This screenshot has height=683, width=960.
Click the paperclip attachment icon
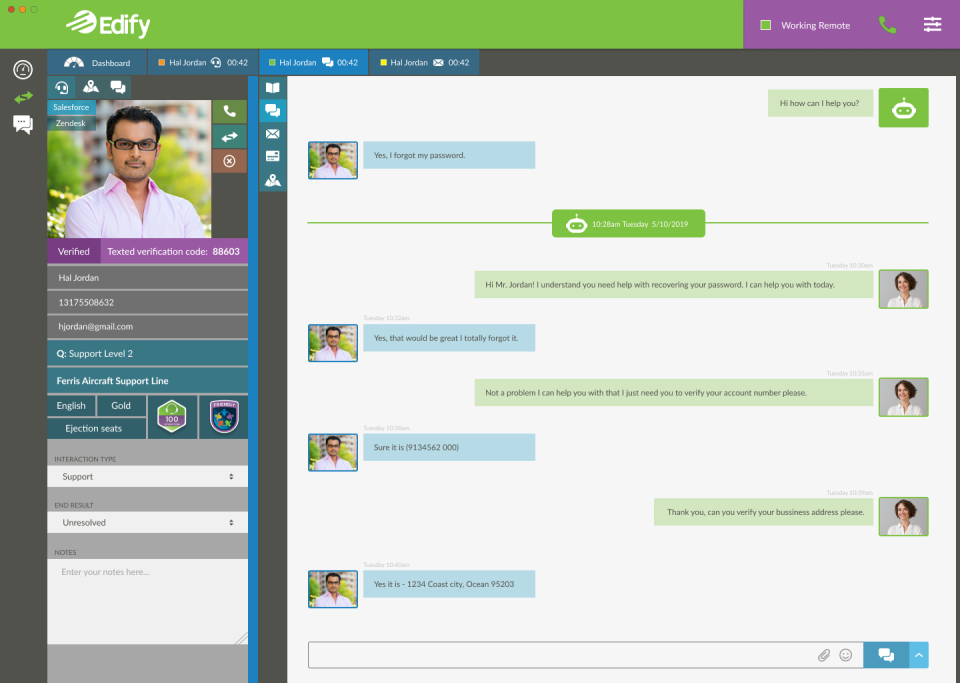tap(824, 655)
